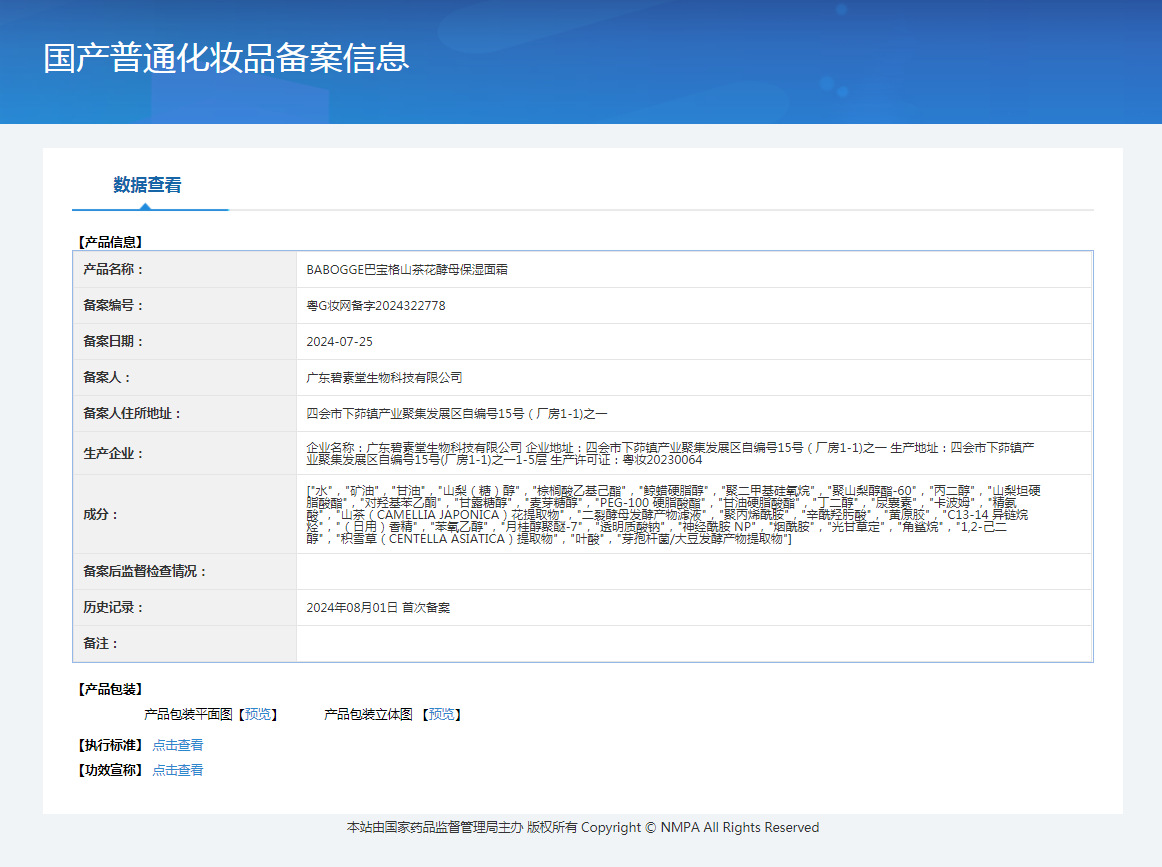Click the 备案人住所地址 address value
The image size is (1162, 867).
click(457, 414)
